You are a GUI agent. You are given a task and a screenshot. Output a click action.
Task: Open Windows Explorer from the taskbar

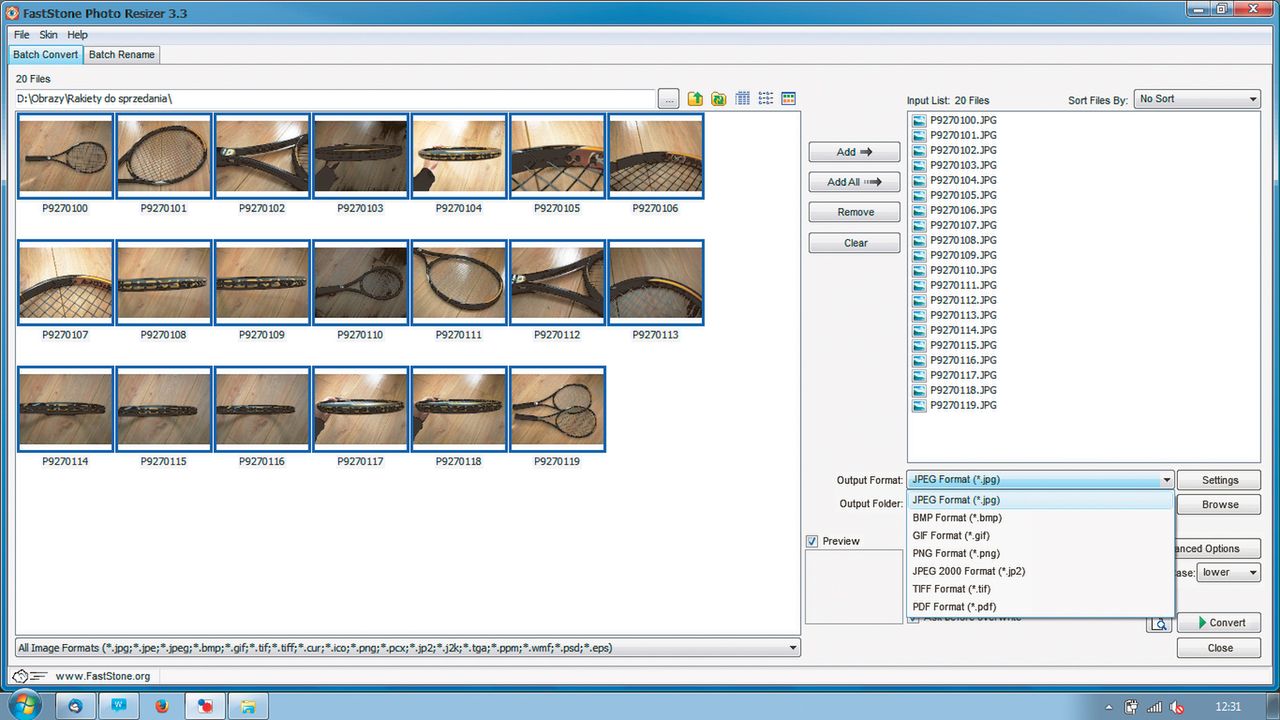tap(248, 706)
